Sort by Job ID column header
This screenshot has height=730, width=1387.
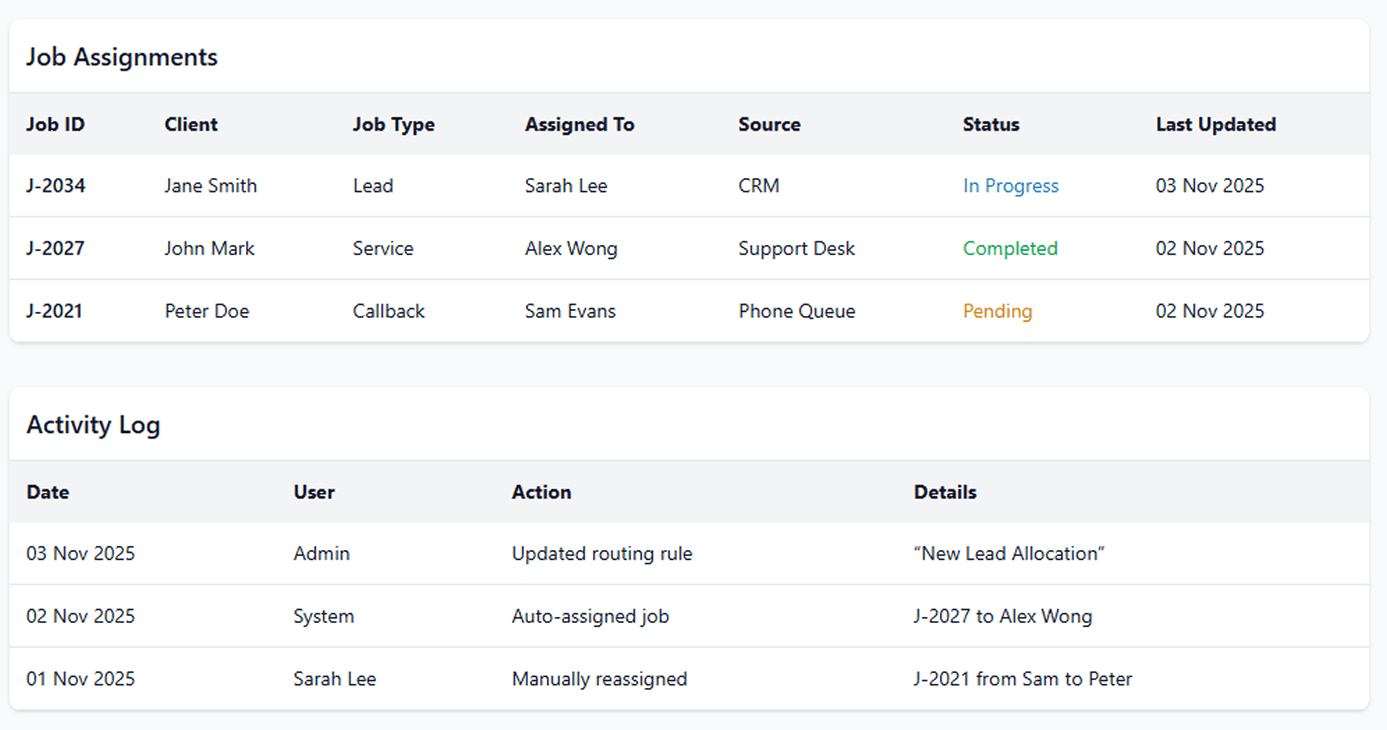pyautogui.click(x=55, y=125)
